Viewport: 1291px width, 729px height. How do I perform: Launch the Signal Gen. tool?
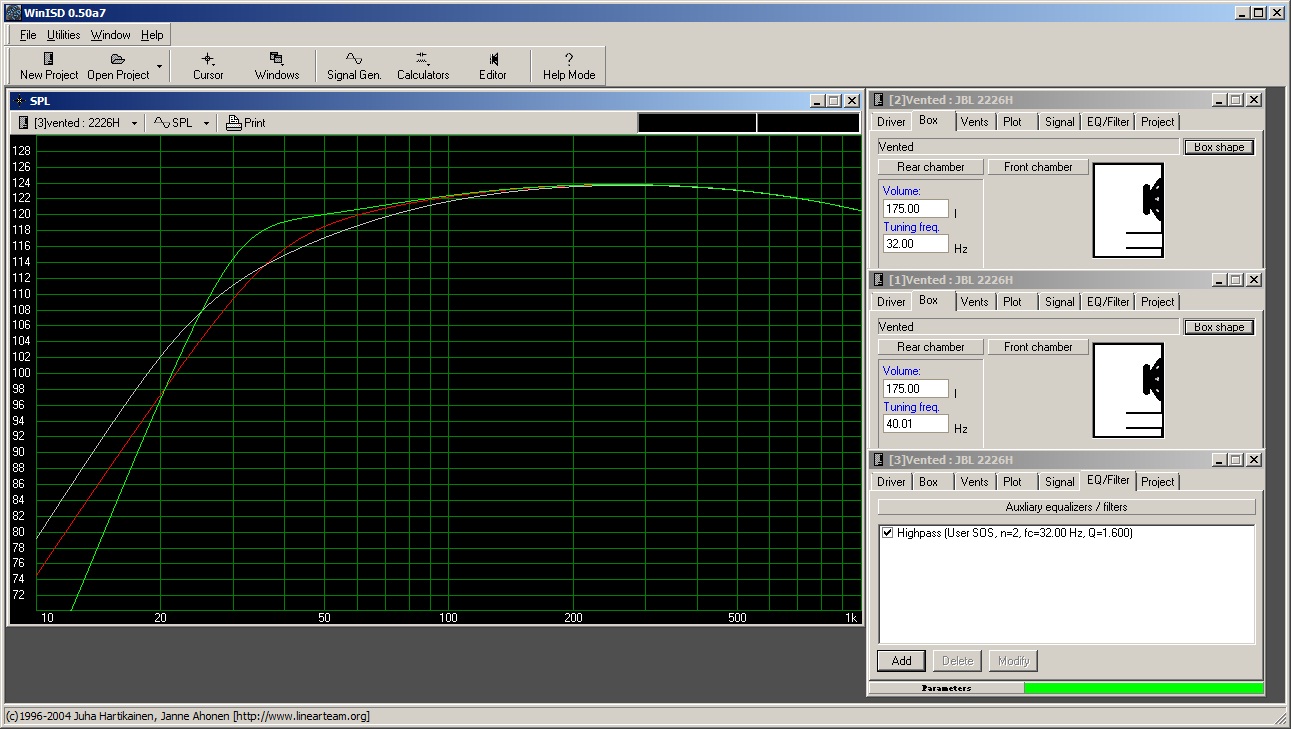(354, 60)
